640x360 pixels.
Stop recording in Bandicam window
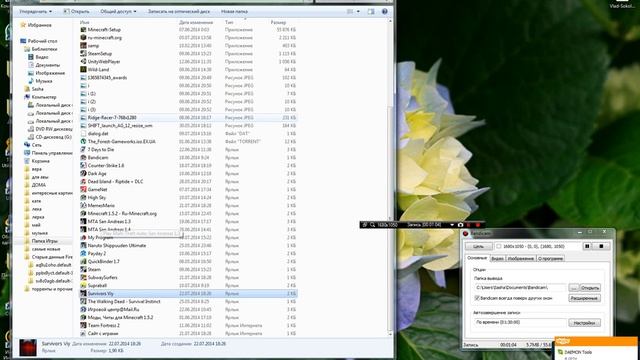601,246
